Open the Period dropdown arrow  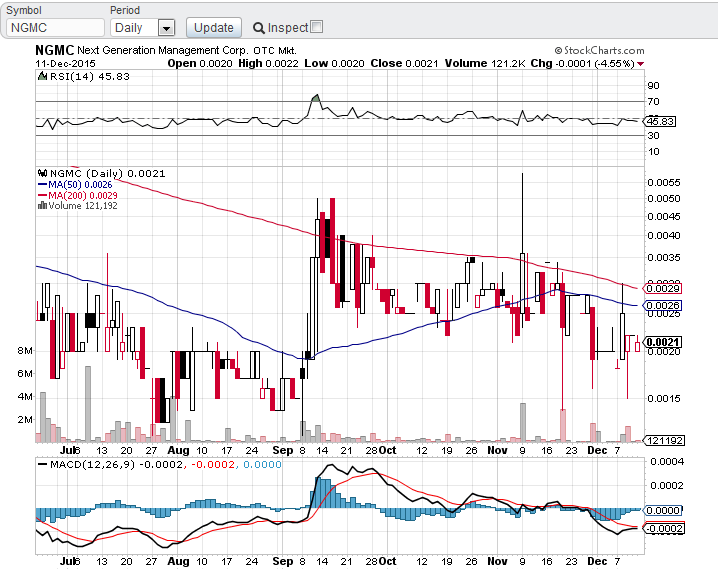[x=166, y=28]
